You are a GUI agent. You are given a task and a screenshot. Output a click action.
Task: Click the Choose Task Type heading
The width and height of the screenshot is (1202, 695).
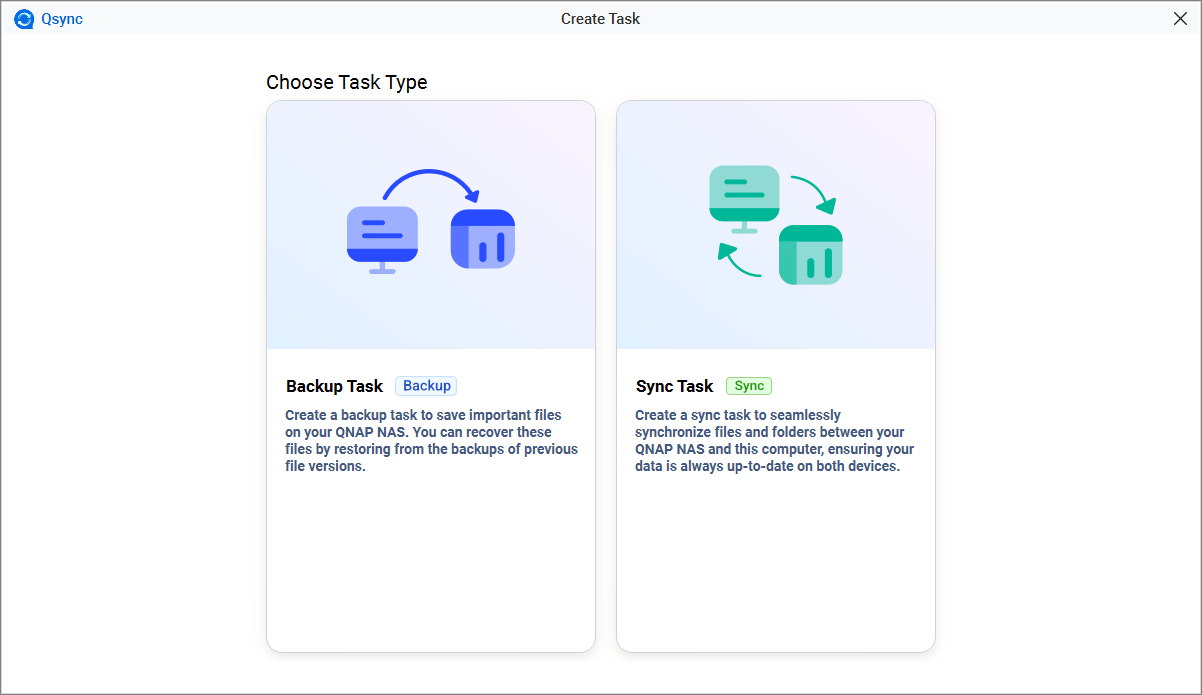click(x=346, y=82)
